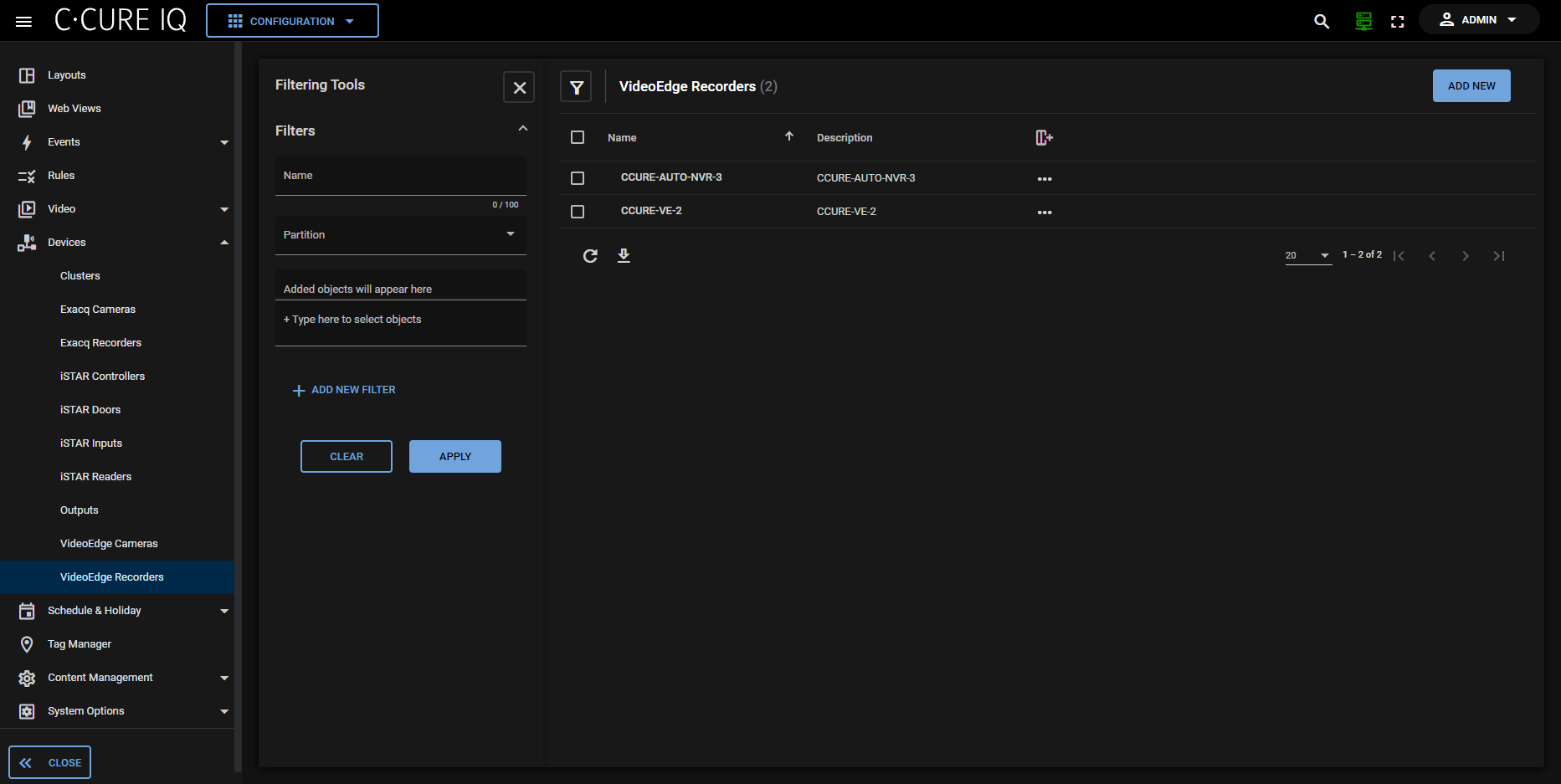Open the Partition dropdown

pyautogui.click(x=400, y=235)
